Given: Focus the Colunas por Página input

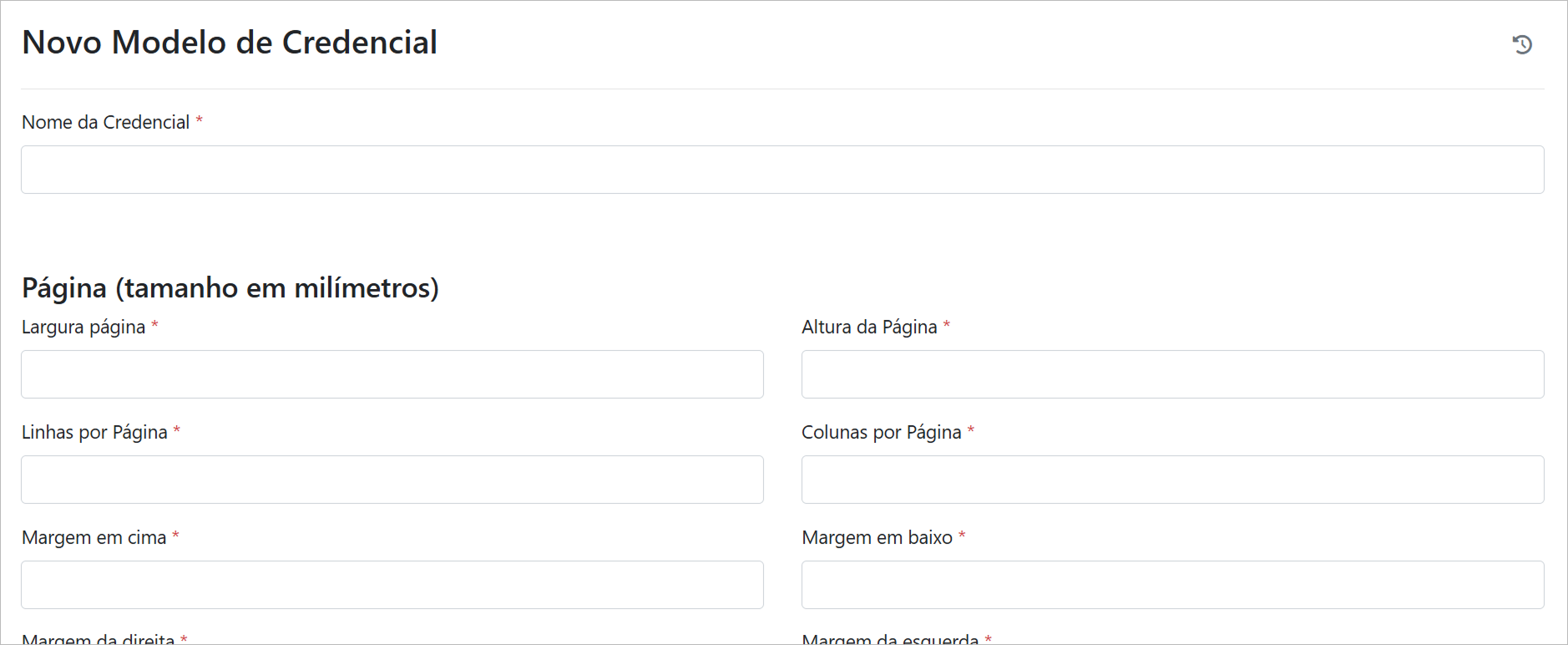Looking at the screenshot, I should [x=1172, y=480].
